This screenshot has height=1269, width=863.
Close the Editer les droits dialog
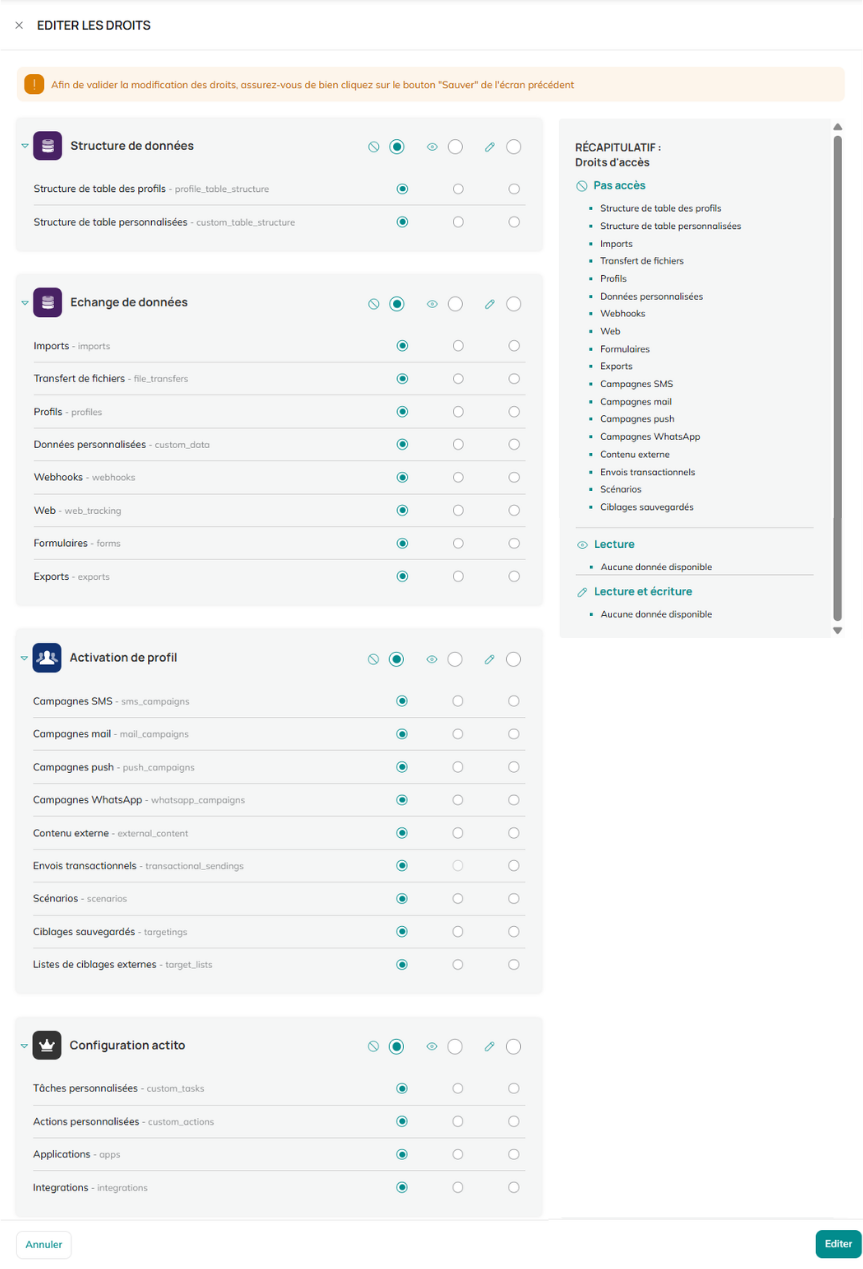(x=19, y=25)
